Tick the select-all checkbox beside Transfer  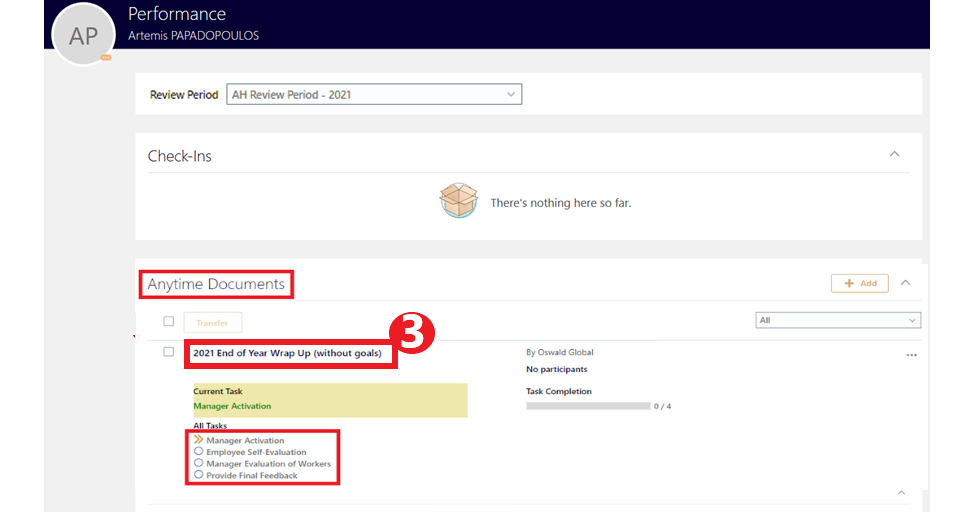(169, 321)
